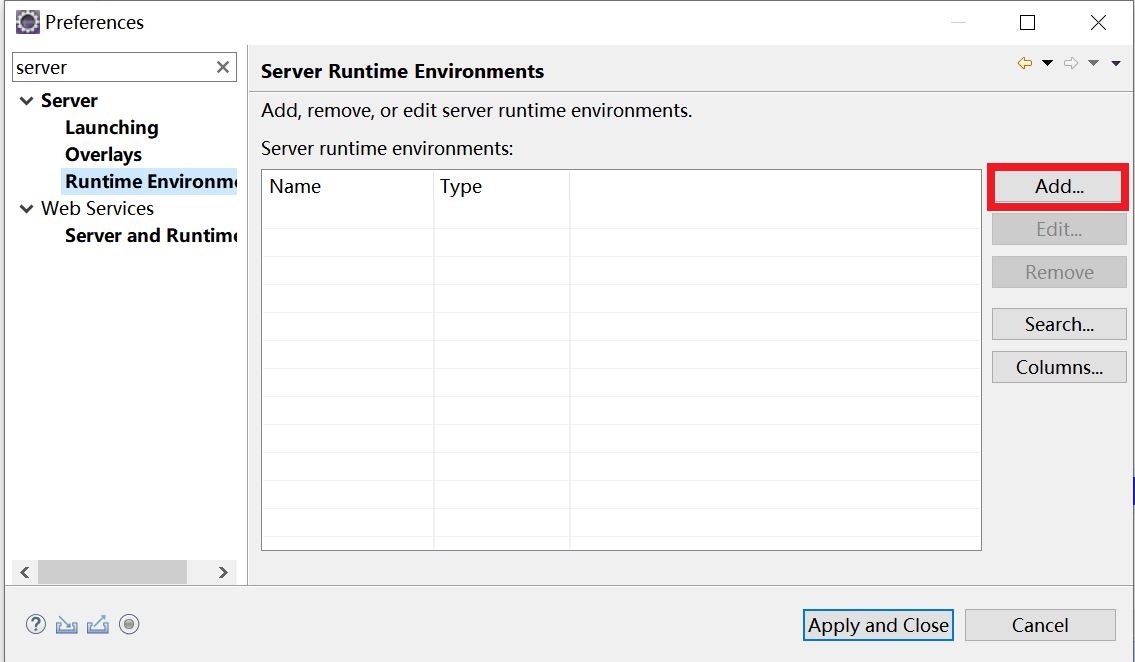The height and width of the screenshot is (662, 1135).
Task: Select Launching under Server
Action: point(111,127)
